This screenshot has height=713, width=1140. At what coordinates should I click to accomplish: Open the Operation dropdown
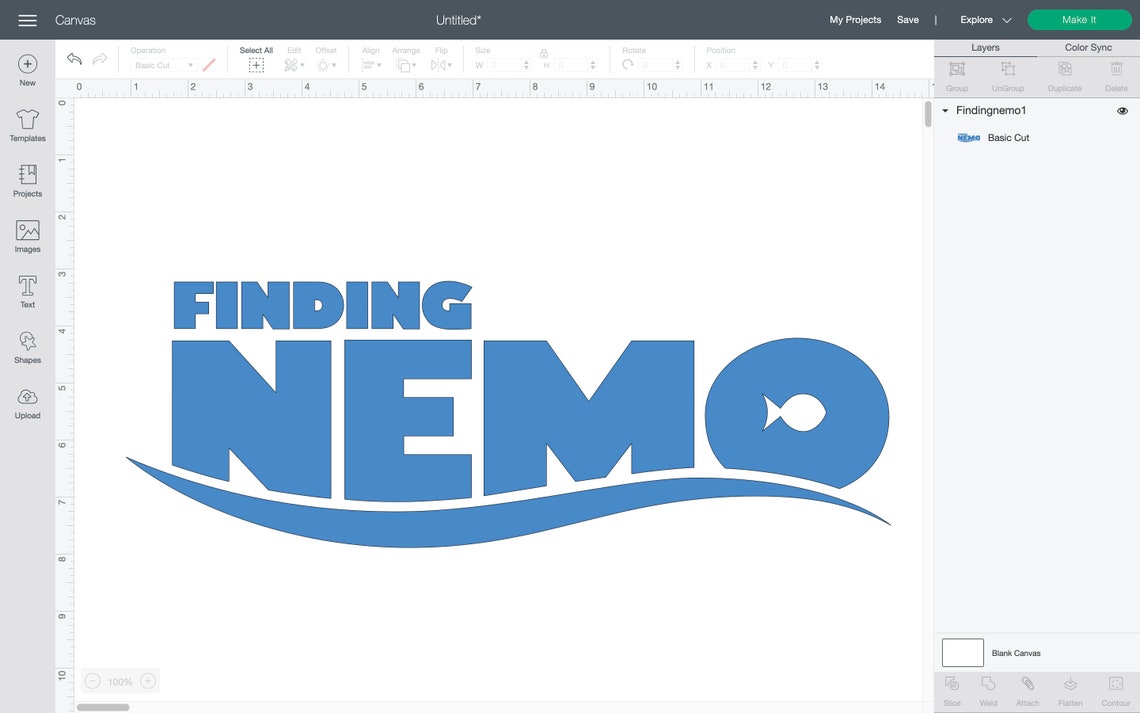click(x=163, y=64)
